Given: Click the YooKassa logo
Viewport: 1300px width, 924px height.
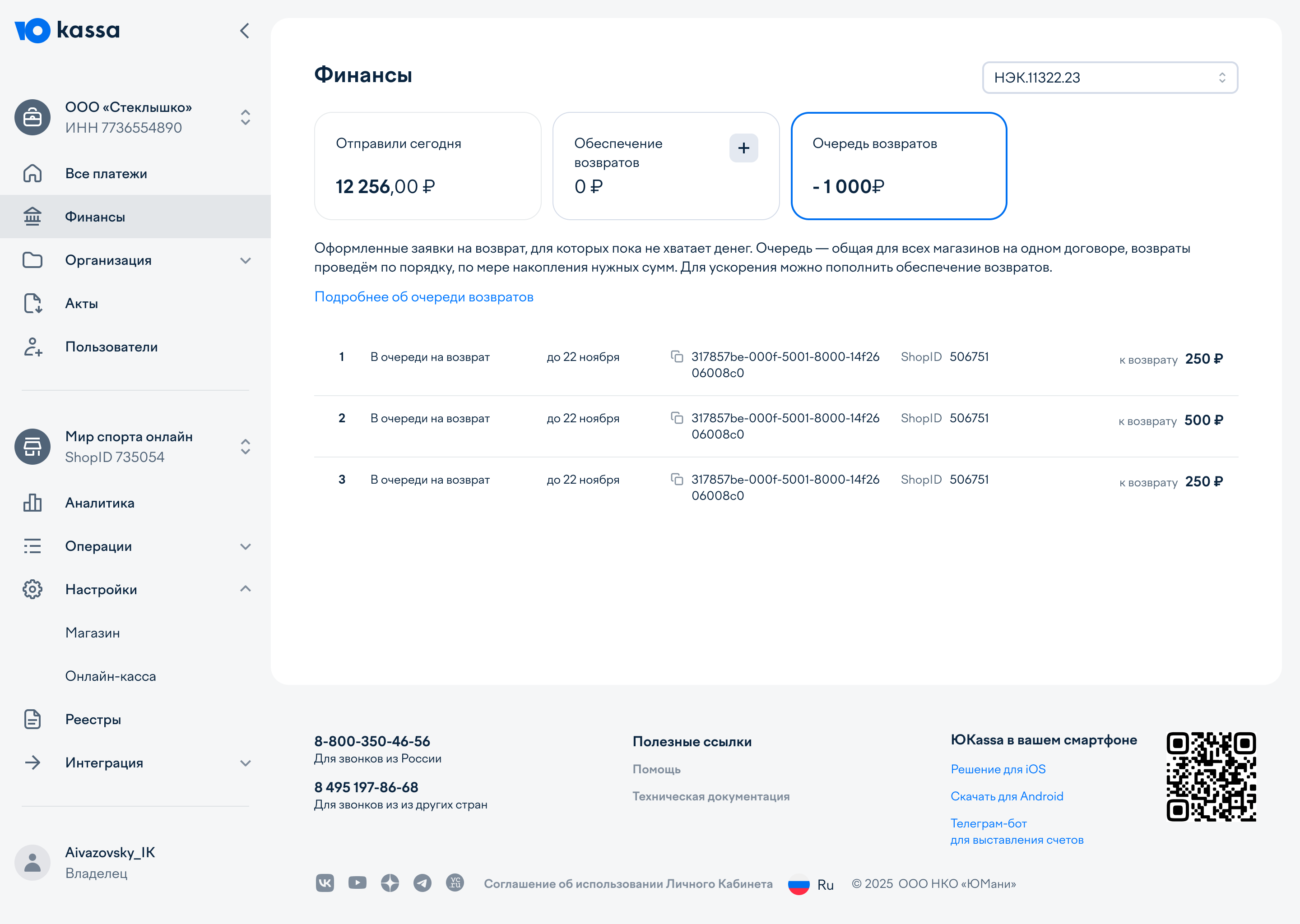Looking at the screenshot, I should [x=67, y=30].
